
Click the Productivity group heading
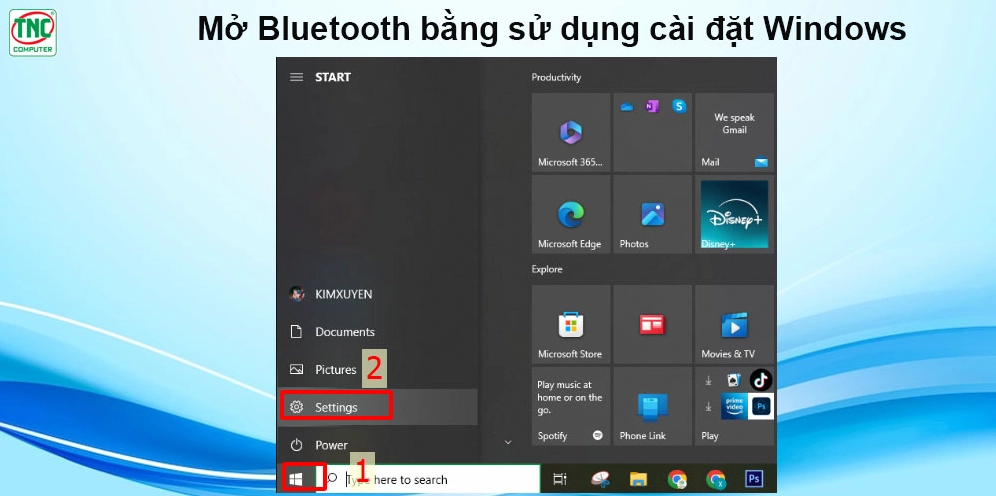click(x=556, y=77)
